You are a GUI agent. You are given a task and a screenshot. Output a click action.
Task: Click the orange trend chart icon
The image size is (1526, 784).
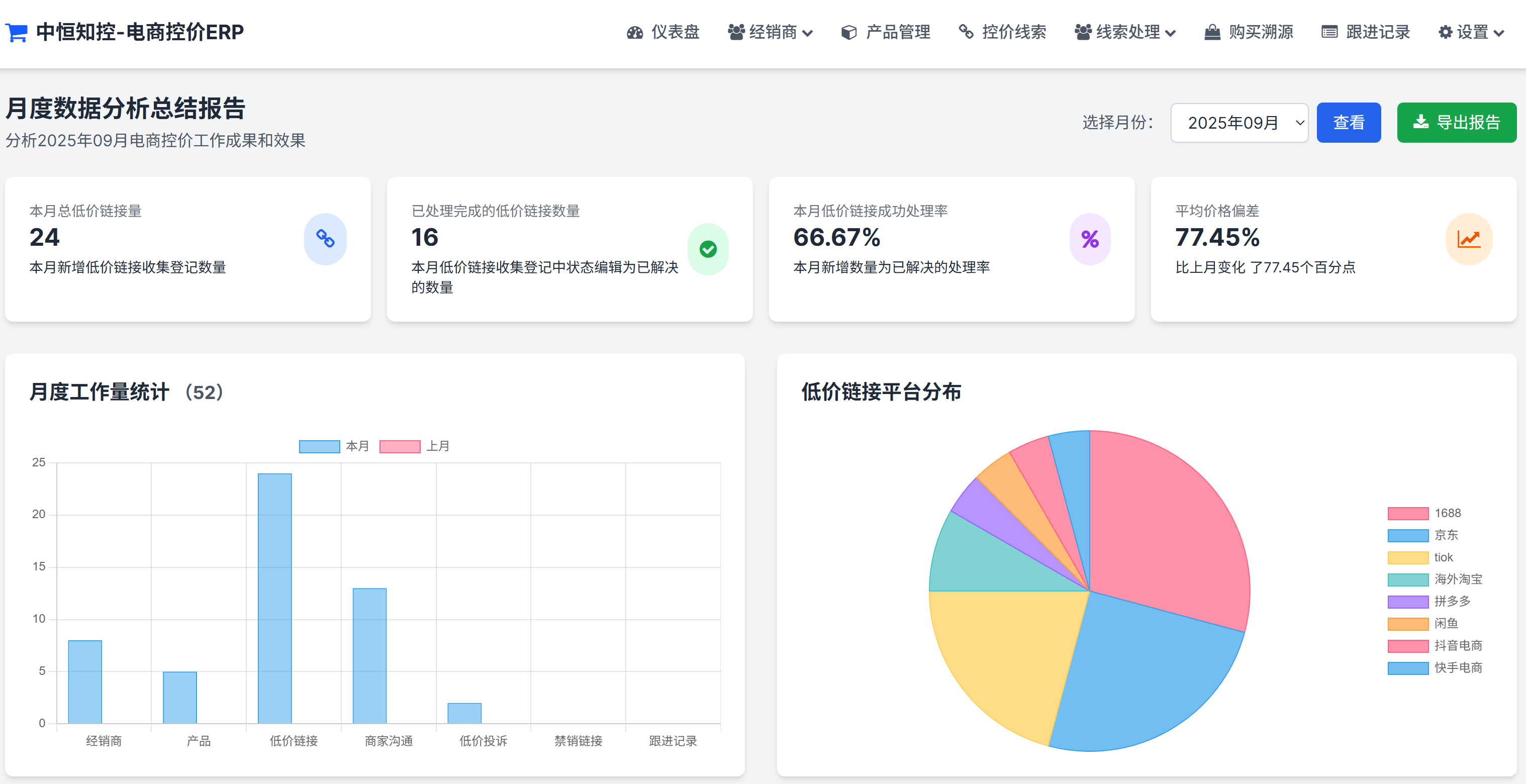[1469, 239]
